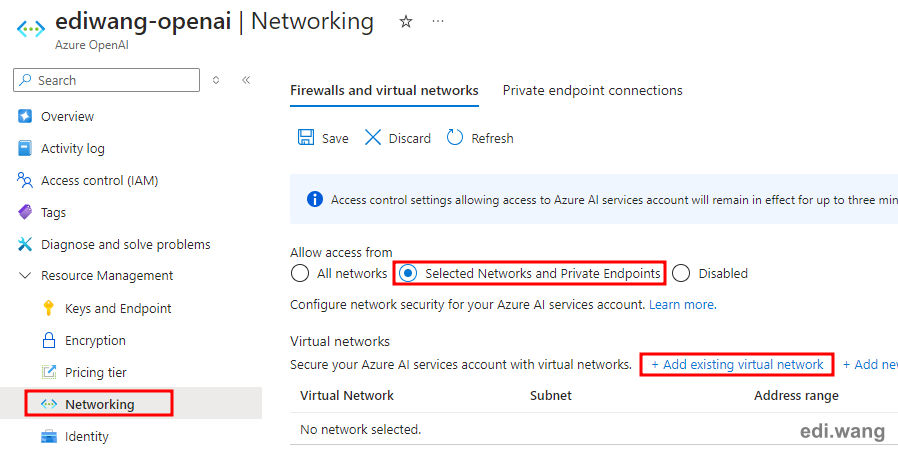
Task: Select Firewalls and virtual networks tab
Action: (384, 90)
